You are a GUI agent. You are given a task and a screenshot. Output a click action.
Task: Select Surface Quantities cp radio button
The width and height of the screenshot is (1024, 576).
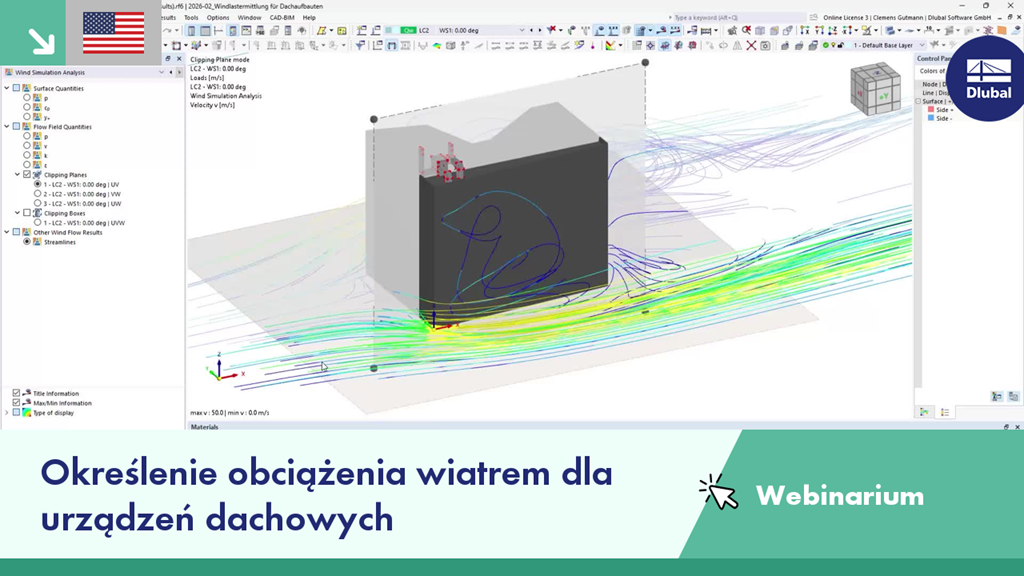[x=27, y=107]
